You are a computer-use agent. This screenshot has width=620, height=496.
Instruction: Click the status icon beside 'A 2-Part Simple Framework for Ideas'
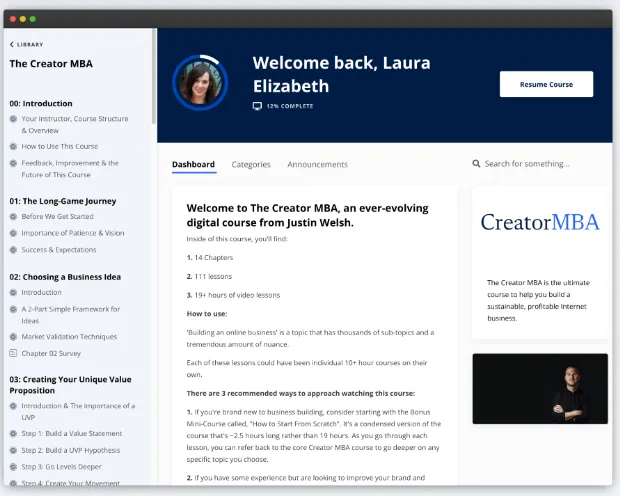(13, 309)
